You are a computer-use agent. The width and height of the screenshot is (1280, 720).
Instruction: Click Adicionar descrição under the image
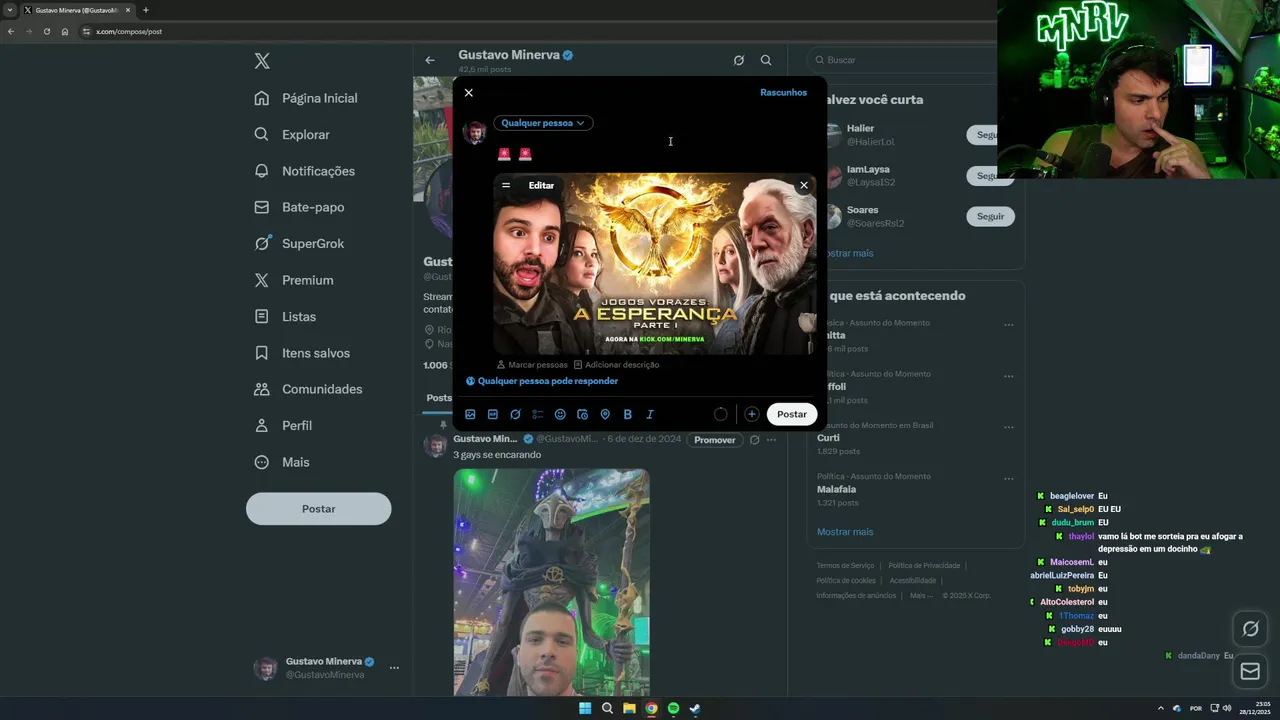(616, 365)
